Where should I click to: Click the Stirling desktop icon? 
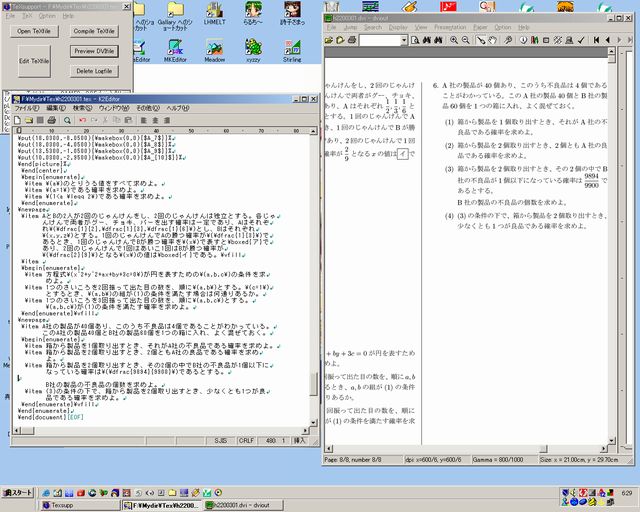point(292,51)
